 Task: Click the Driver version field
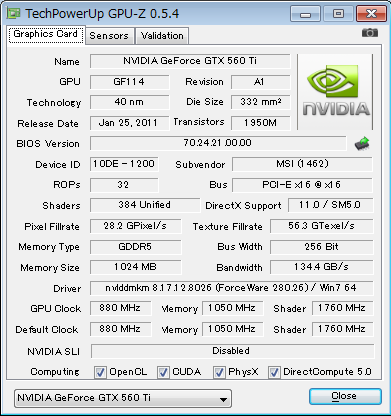click(x=231, y=288)
